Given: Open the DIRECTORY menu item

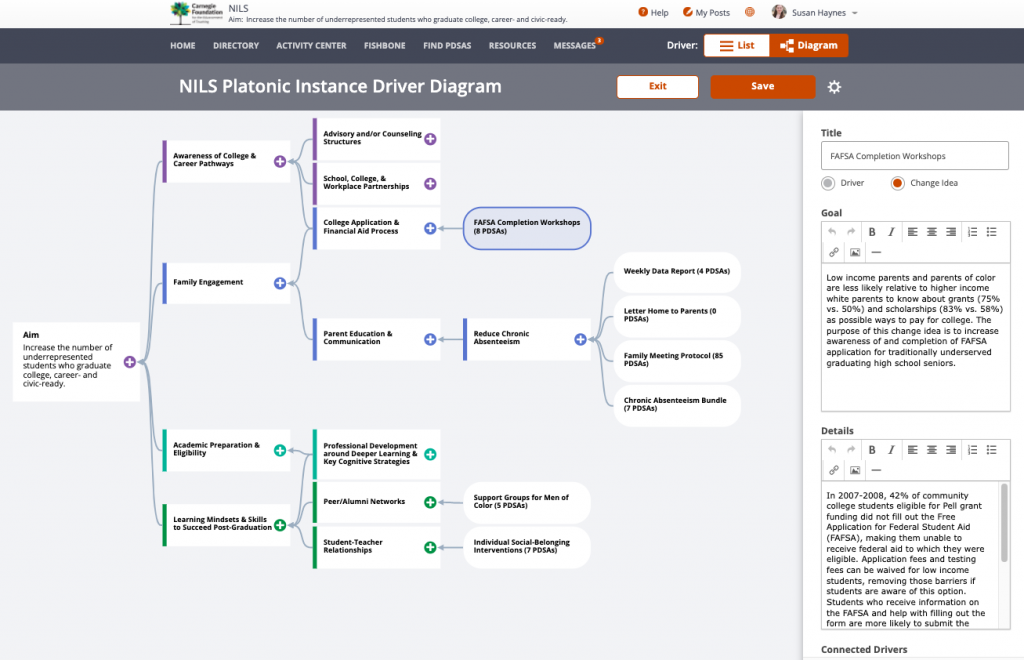Looking at the screenshot, I should coord(236,46).
